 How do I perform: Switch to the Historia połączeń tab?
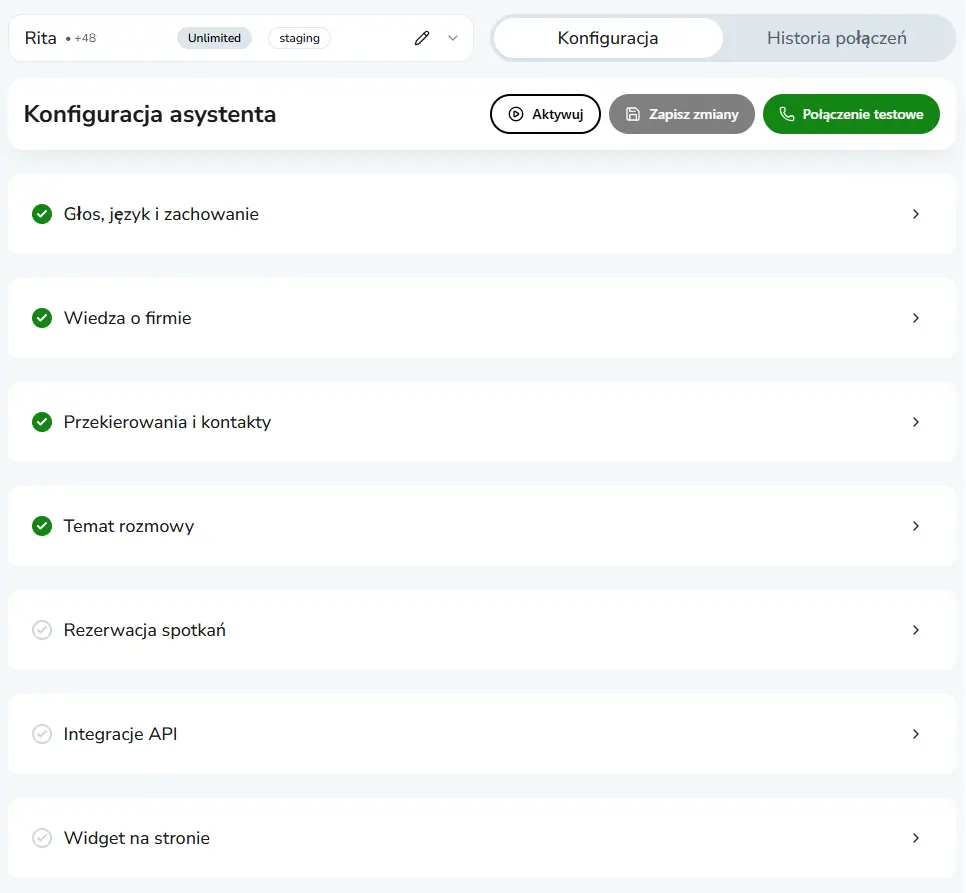click(837, 38)
